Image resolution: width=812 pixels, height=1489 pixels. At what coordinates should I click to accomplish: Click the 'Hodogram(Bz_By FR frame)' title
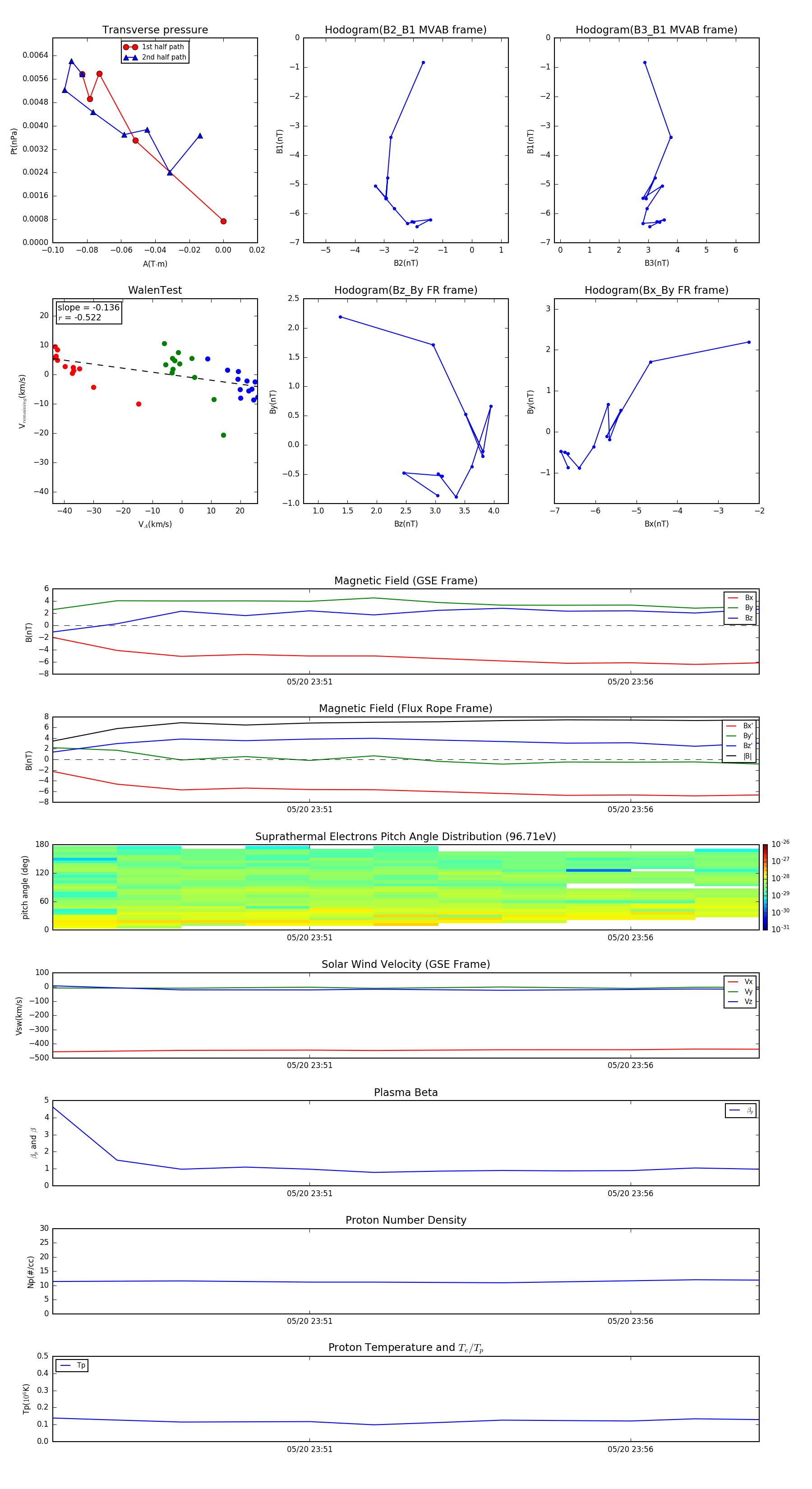(406, 290)
